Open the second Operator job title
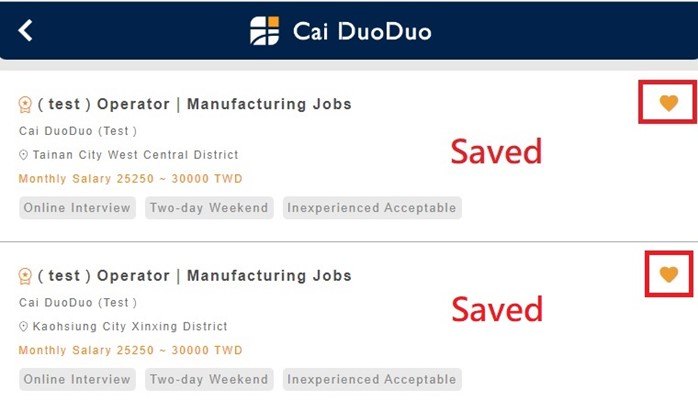Screen dimensions: 698x412 click(195, 275)
